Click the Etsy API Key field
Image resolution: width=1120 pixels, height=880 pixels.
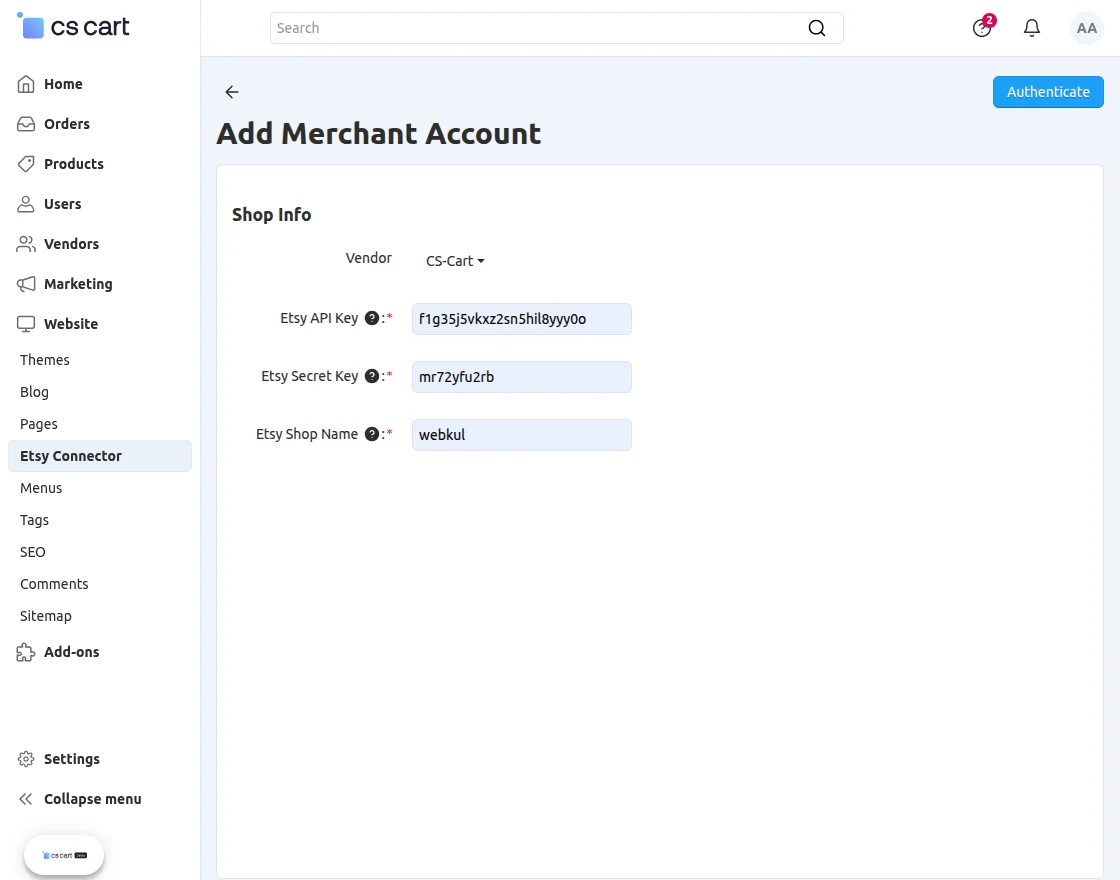pos(521,319)
